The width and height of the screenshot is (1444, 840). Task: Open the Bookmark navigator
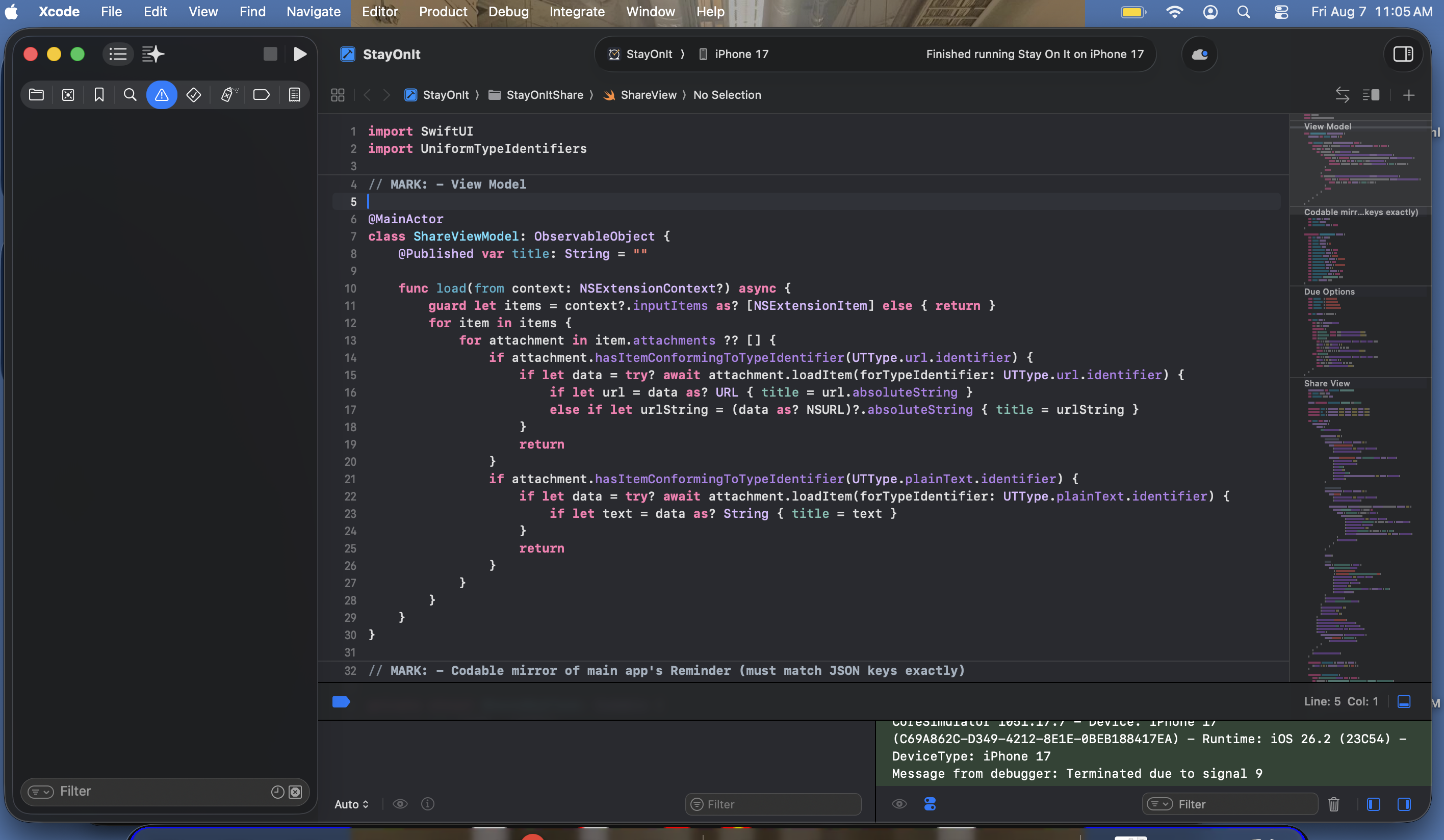[99, 94]
